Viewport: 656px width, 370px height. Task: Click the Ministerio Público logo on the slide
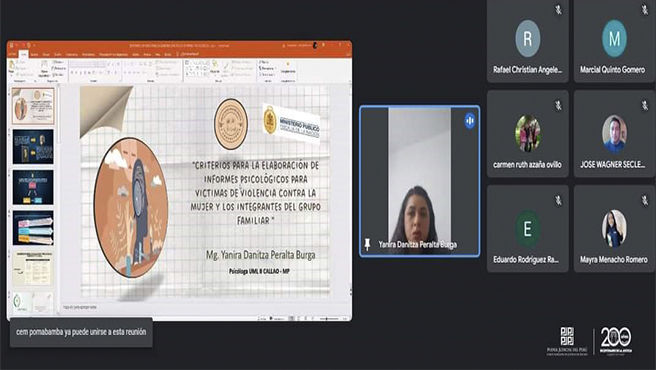pyautogui.click(x=292, y=123)
